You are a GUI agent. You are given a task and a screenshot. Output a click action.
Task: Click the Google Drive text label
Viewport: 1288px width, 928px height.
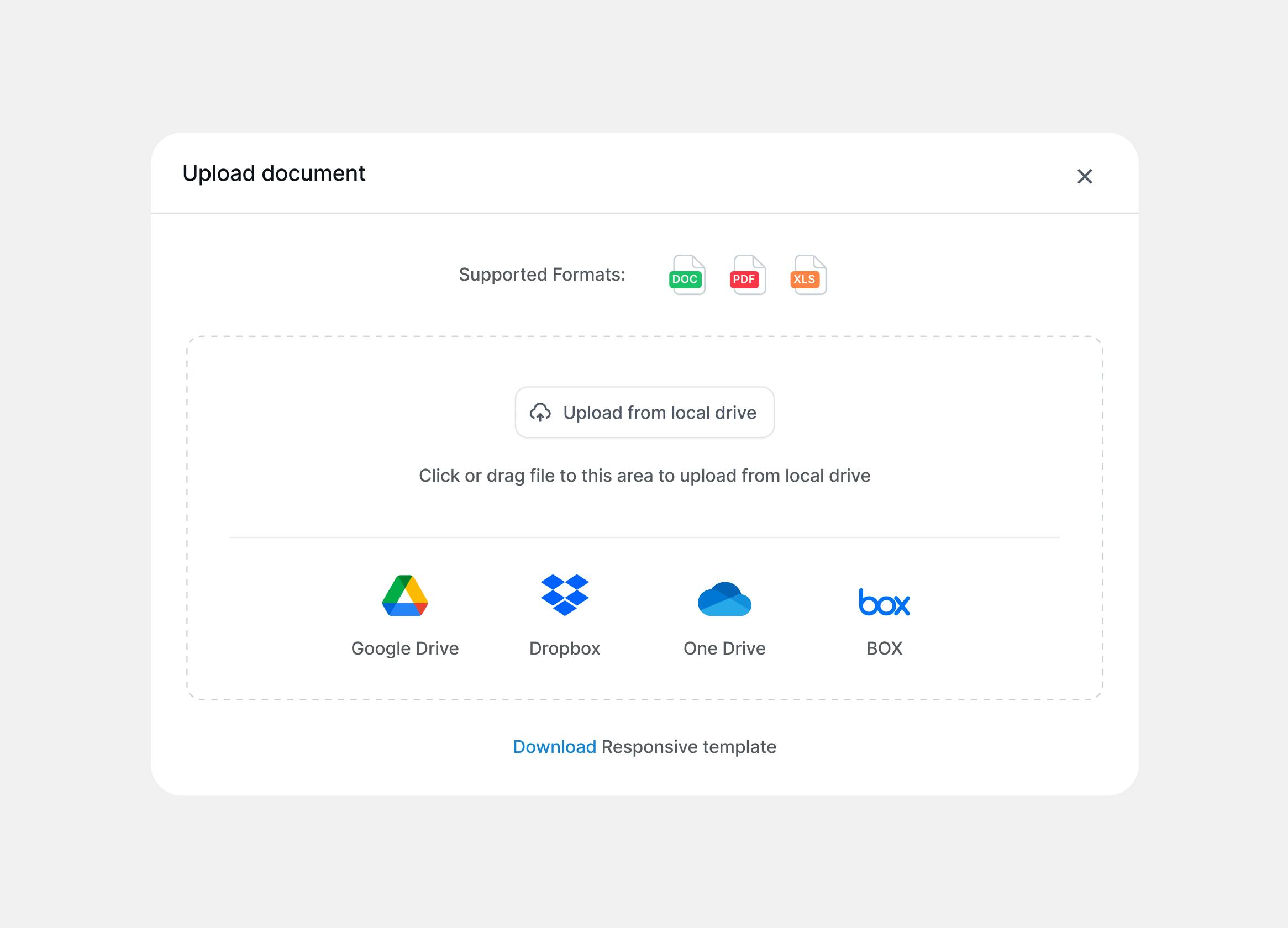point(405,648)
